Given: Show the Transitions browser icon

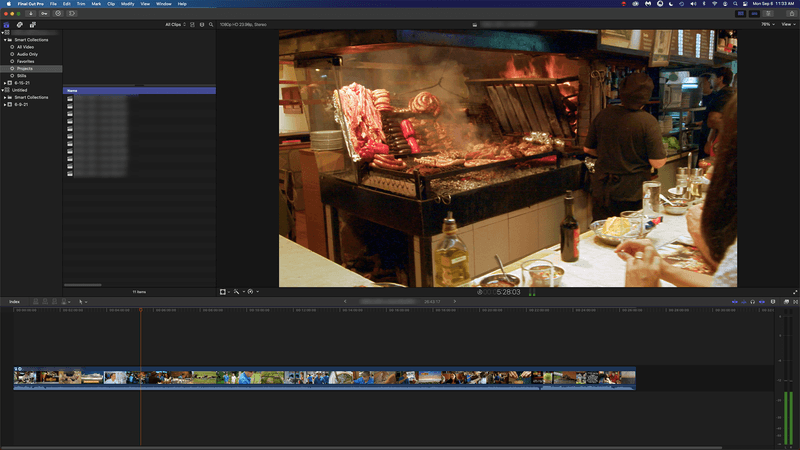Looking at the screenshot, I should pos(795,302).
